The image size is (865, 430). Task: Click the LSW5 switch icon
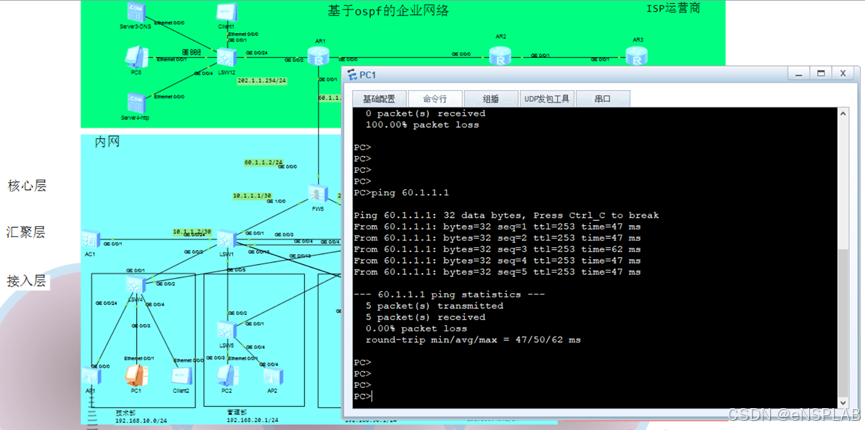pyautogui.click(x=227, y=330)
